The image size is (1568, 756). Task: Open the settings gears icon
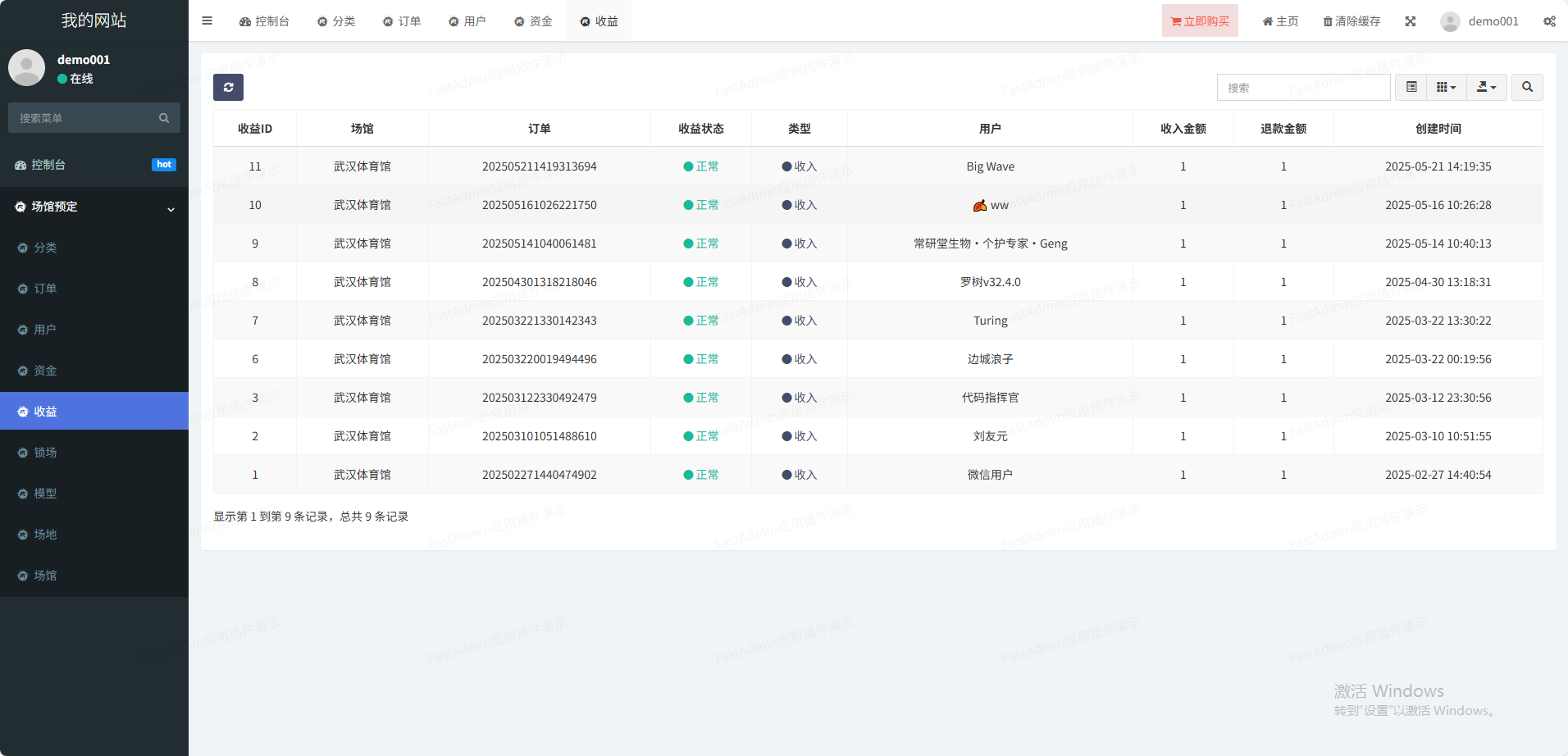(1548, 21)
